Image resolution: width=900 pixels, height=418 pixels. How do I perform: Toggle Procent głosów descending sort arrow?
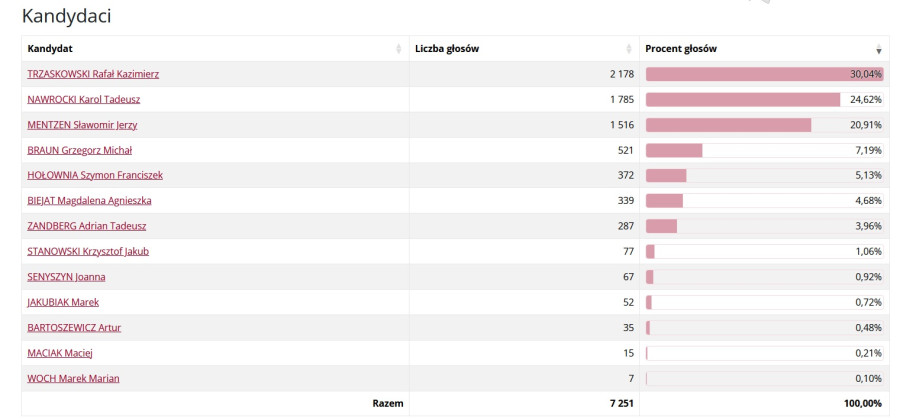(879, 49)
